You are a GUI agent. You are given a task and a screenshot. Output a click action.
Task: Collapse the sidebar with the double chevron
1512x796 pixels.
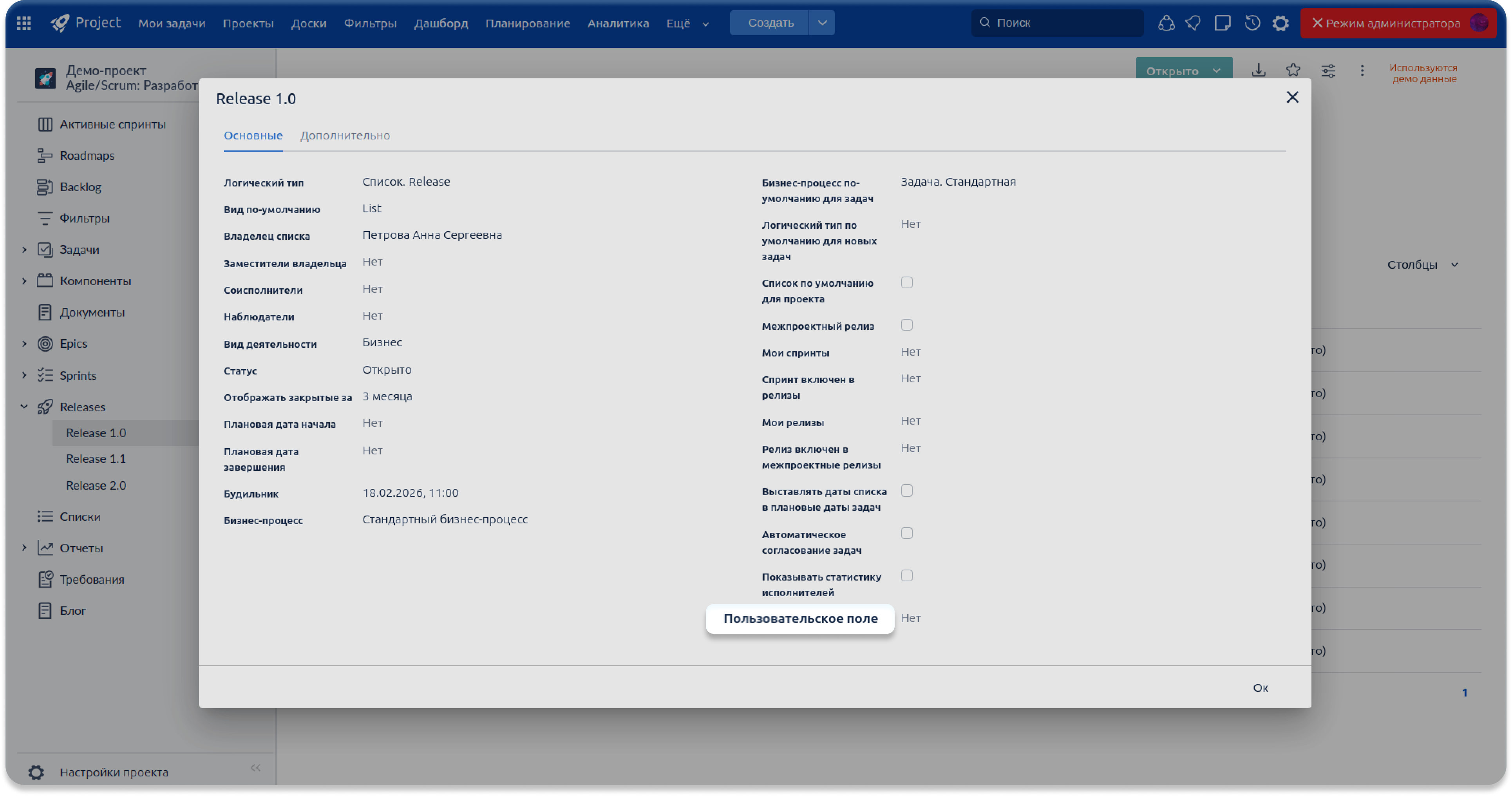coord(255,768)
